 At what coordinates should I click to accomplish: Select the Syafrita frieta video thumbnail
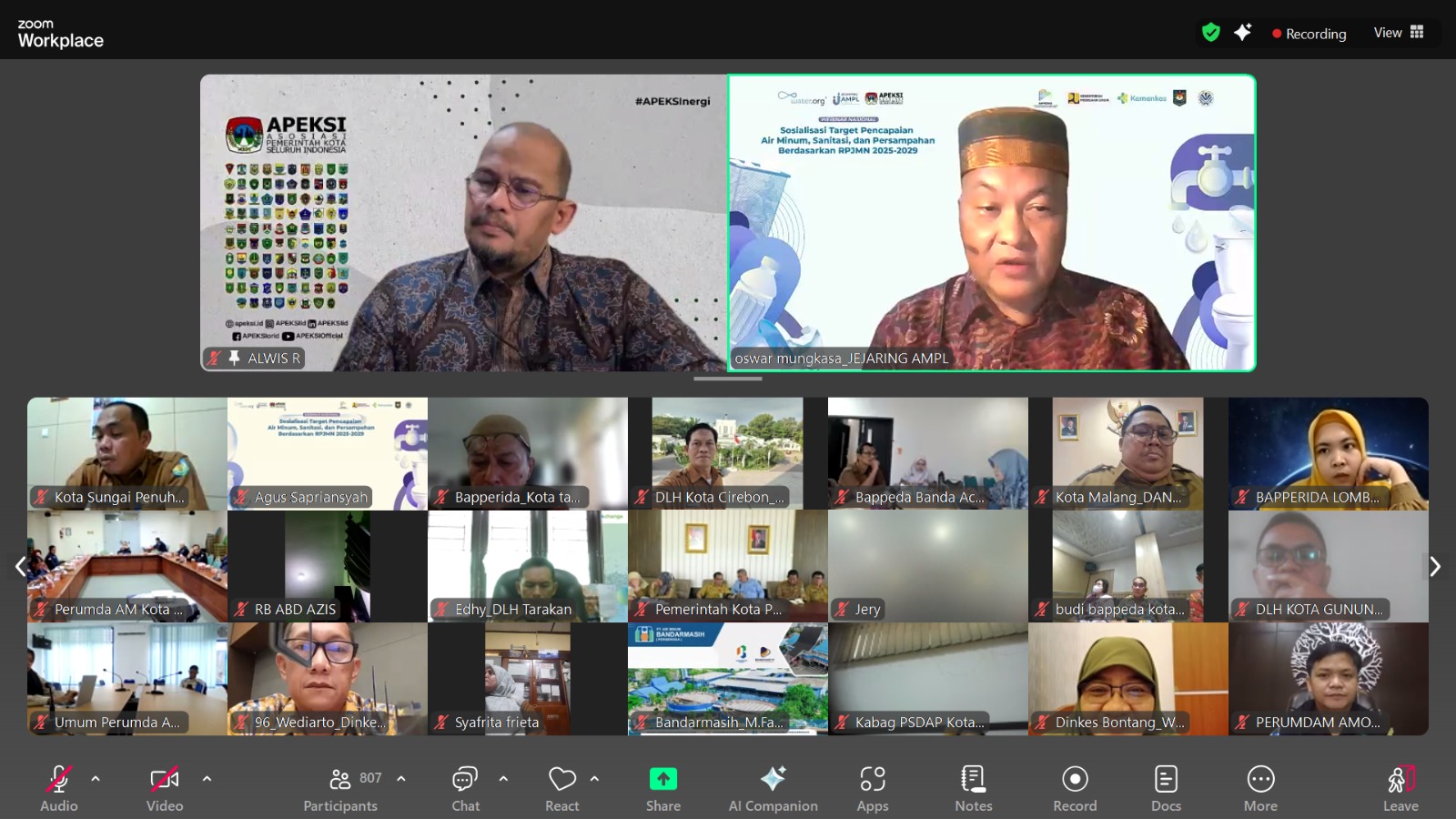[x=528, y=679]
